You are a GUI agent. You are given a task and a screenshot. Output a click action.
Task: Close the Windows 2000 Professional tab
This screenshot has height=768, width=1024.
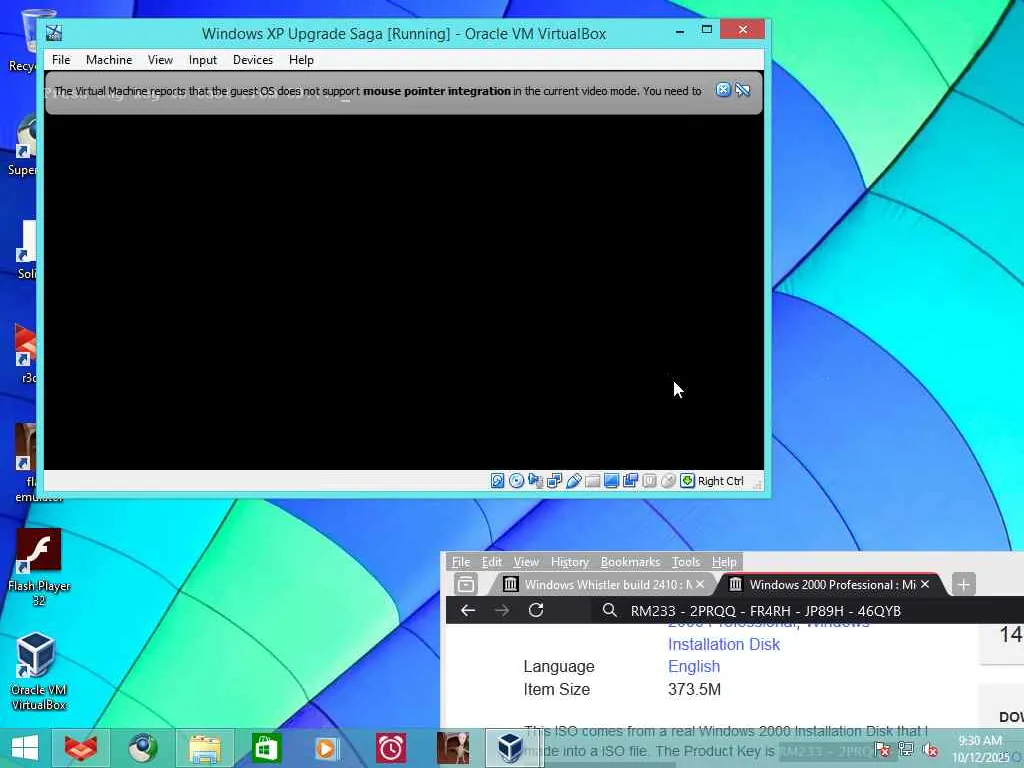point(925,584)
